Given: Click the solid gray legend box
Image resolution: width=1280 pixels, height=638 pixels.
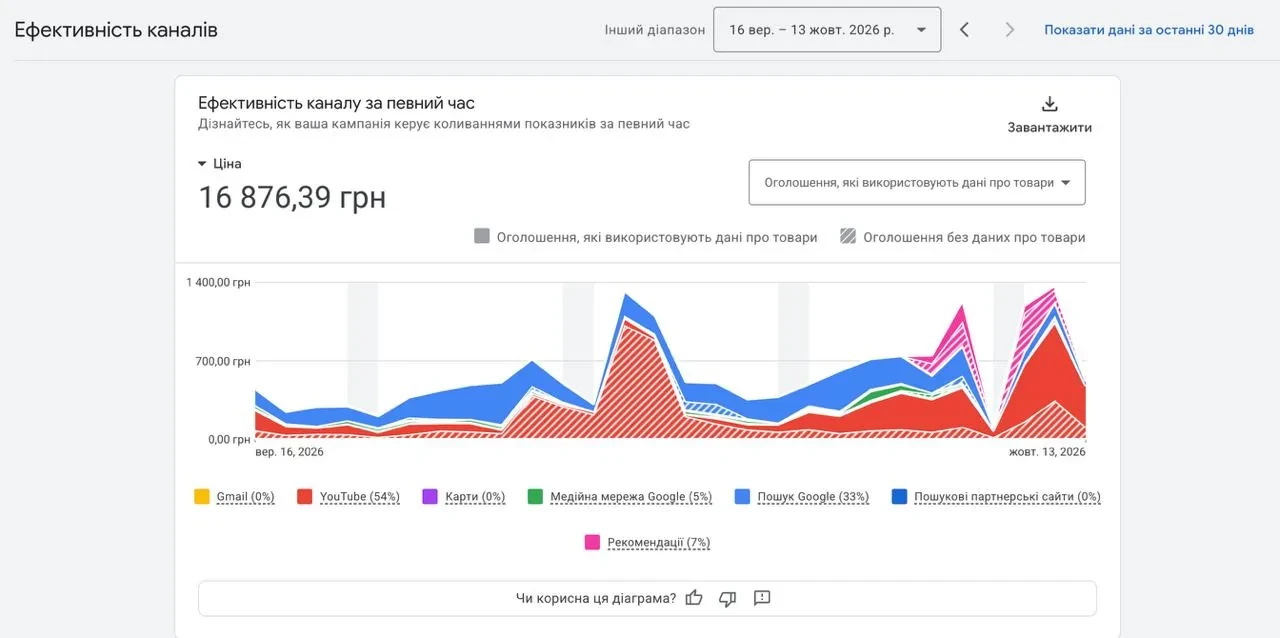Looking at the screenshot, I should click(x=482, y=237).
